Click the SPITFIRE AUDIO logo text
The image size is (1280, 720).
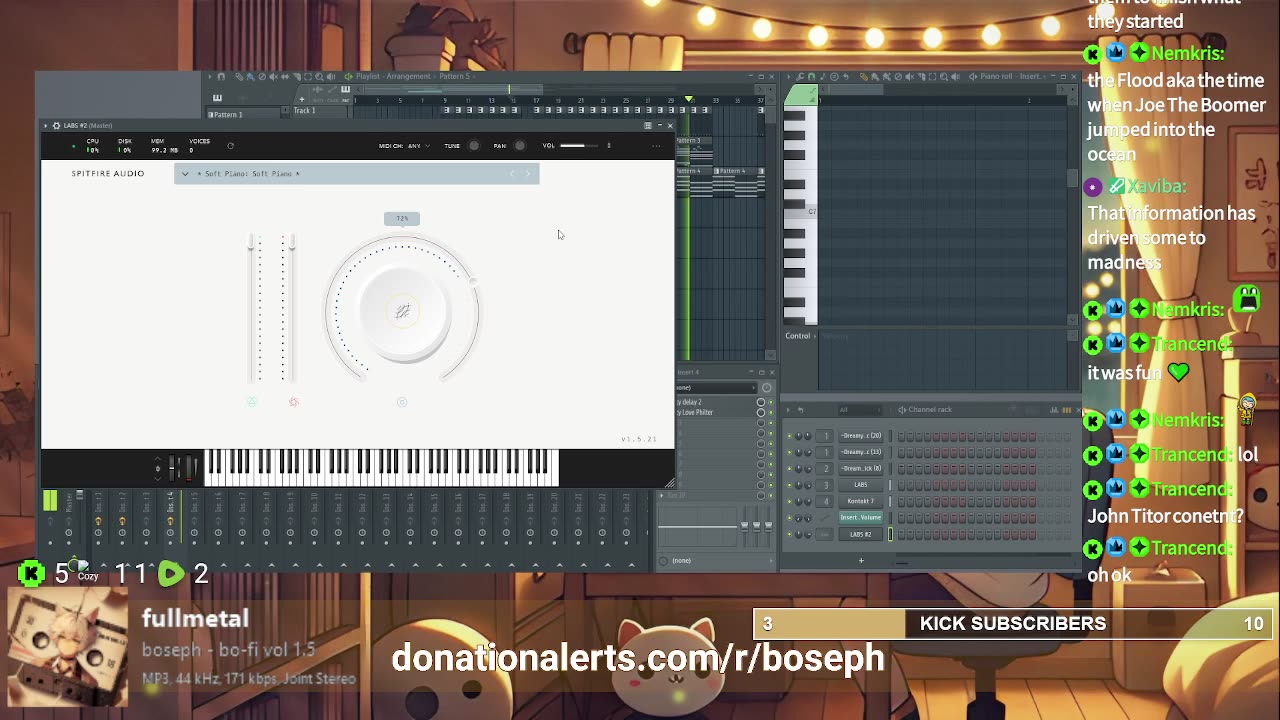point(108,174)
